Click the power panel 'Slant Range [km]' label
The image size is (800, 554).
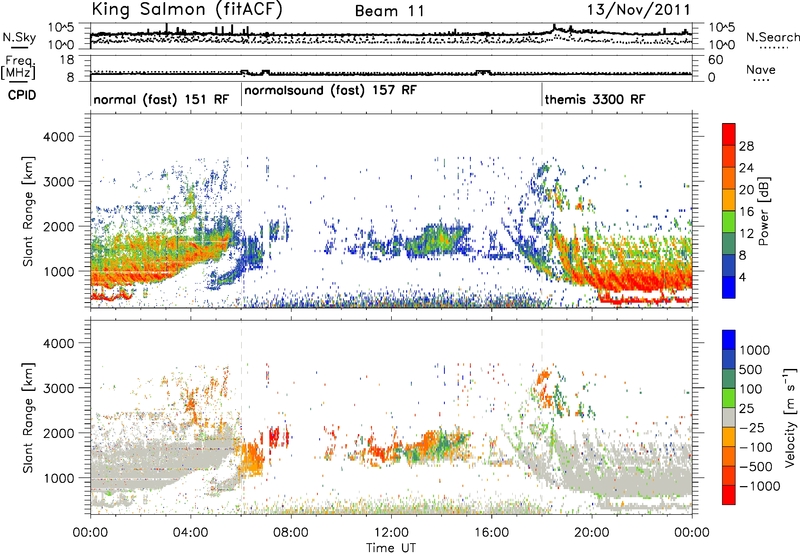coord(28,211)
